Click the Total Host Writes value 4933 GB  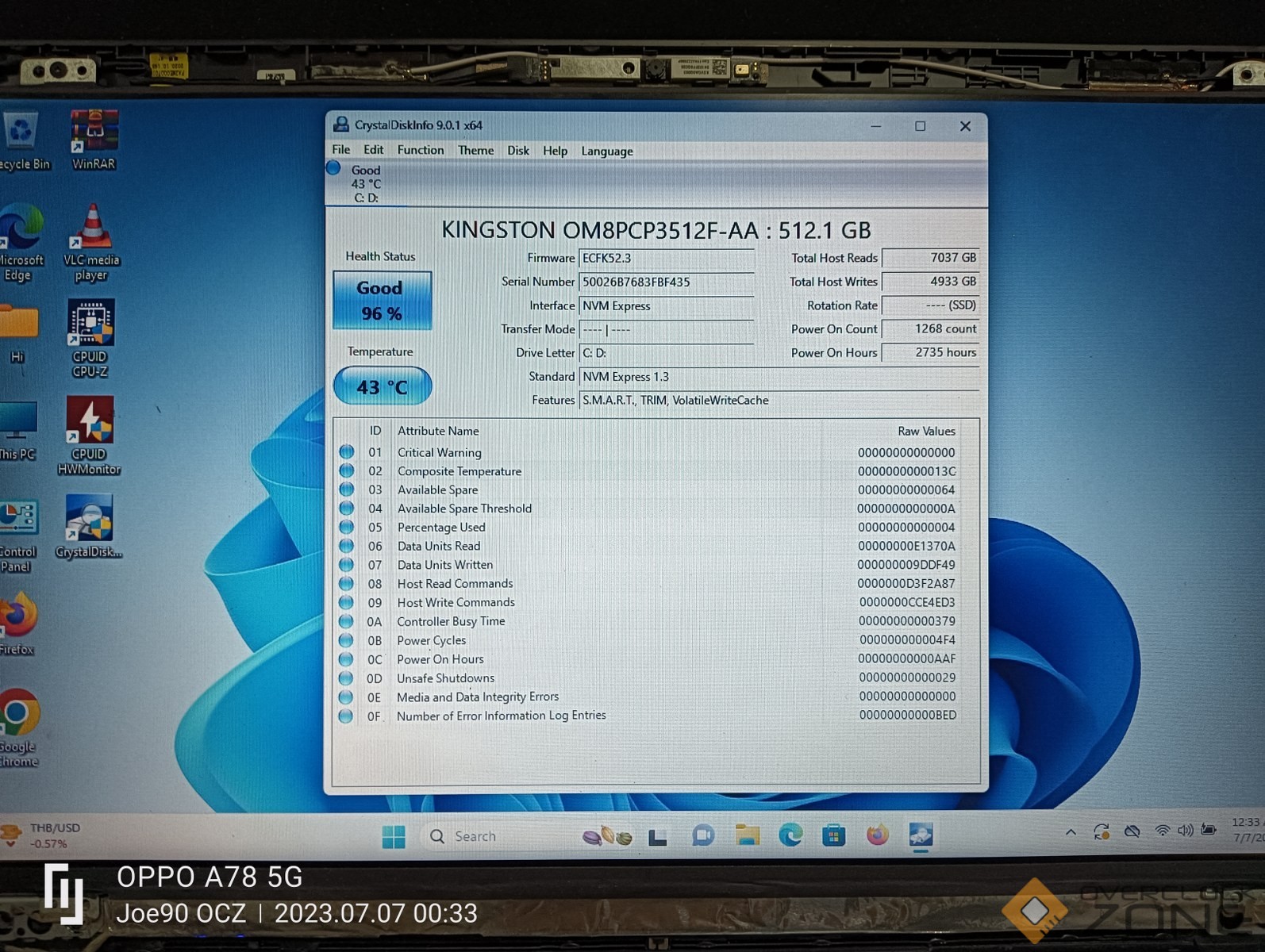tap(930, 282)
